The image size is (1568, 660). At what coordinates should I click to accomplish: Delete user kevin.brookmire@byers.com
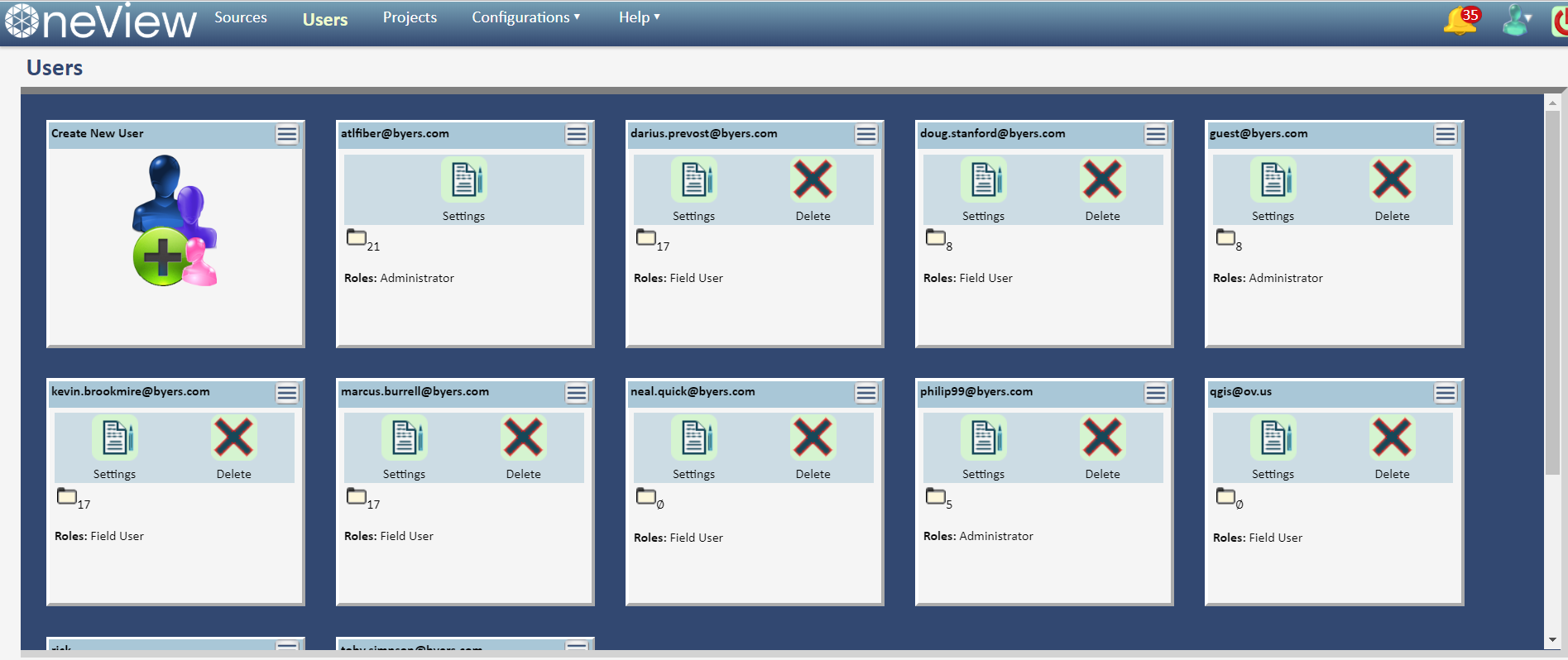point(233,438)
